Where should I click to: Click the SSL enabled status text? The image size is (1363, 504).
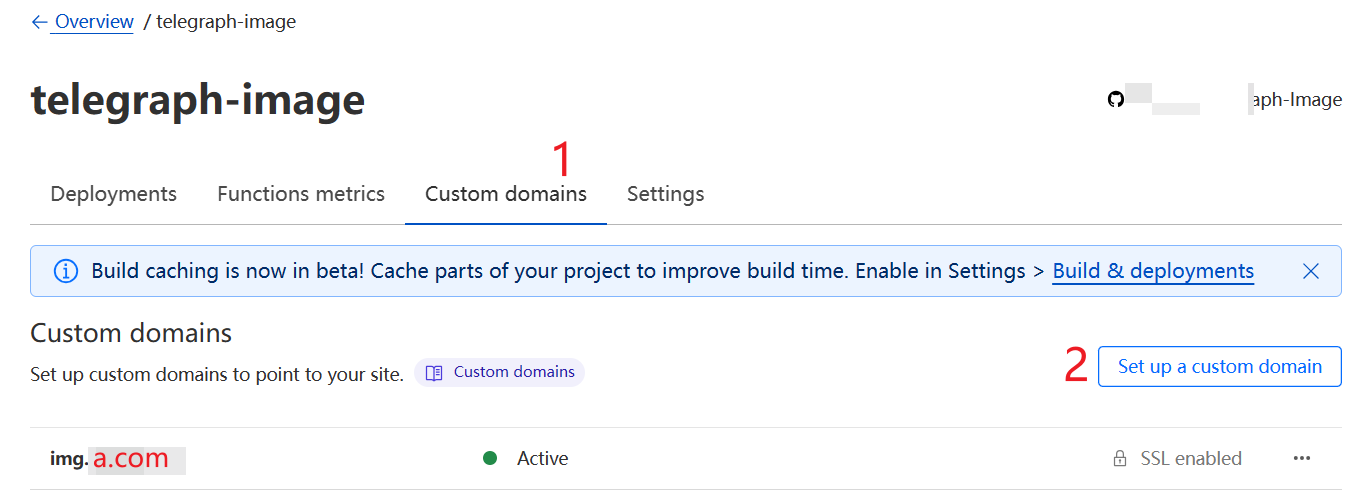(1191, 459)
